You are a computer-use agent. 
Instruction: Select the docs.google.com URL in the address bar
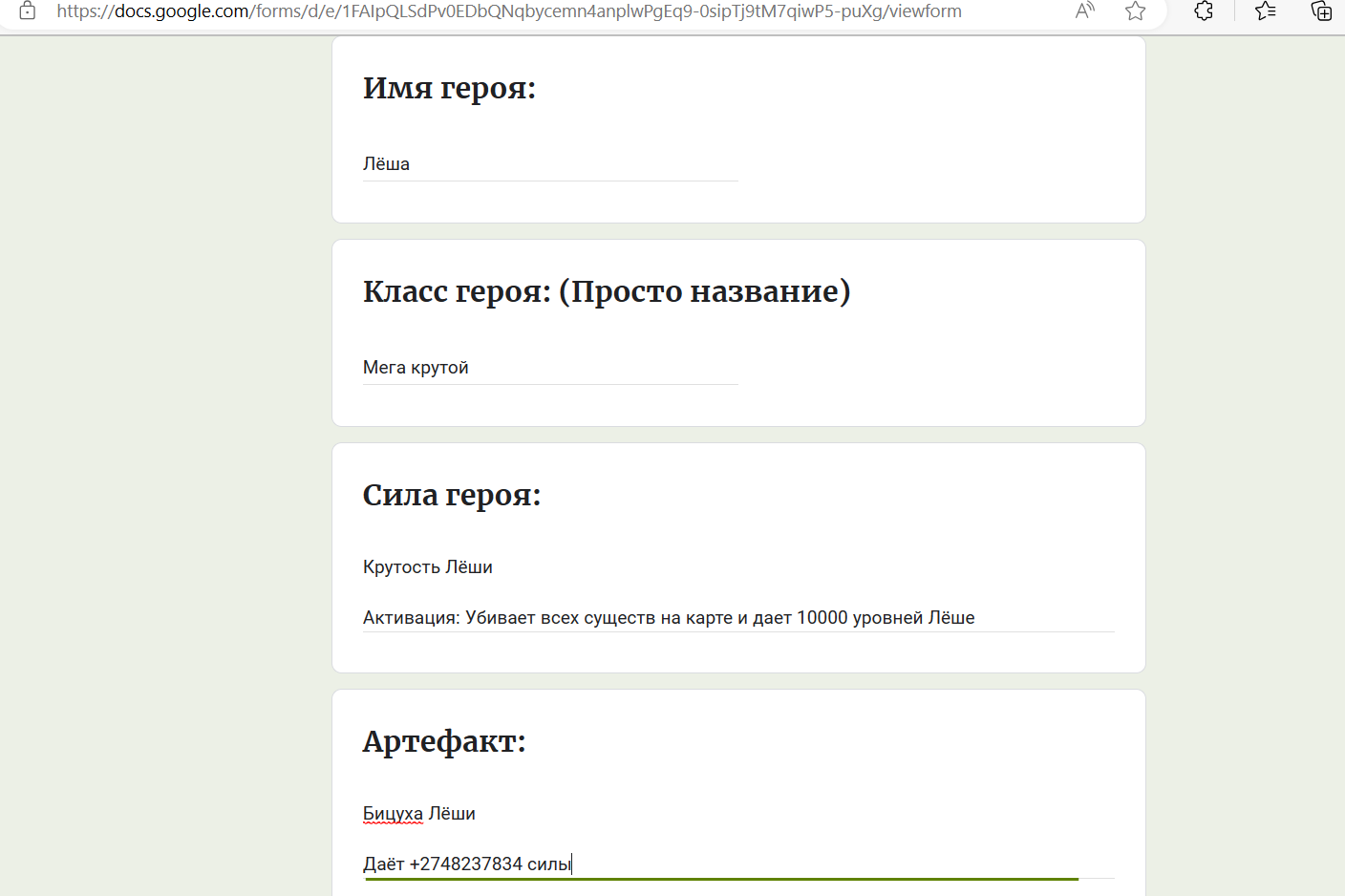click(509, 11)
